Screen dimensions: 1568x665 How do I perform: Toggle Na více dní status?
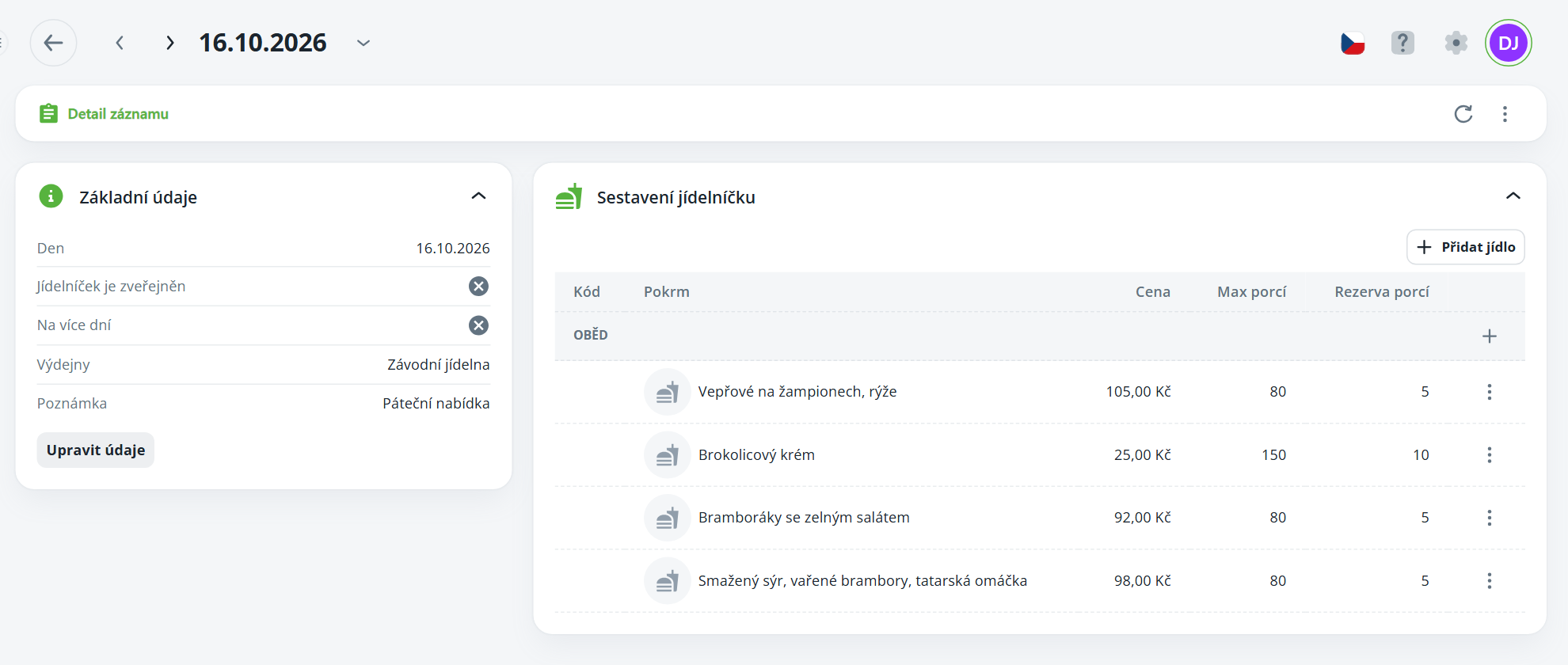coord(478,325)
